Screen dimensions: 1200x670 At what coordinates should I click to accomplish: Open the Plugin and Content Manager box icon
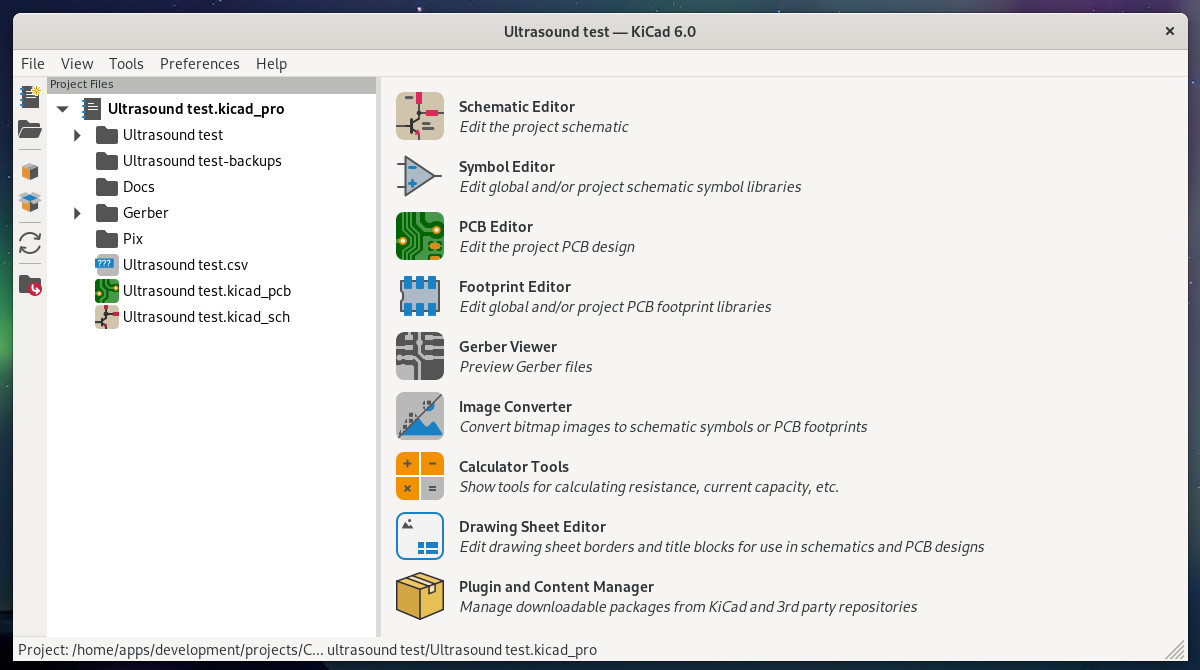(x=420, y=596)
